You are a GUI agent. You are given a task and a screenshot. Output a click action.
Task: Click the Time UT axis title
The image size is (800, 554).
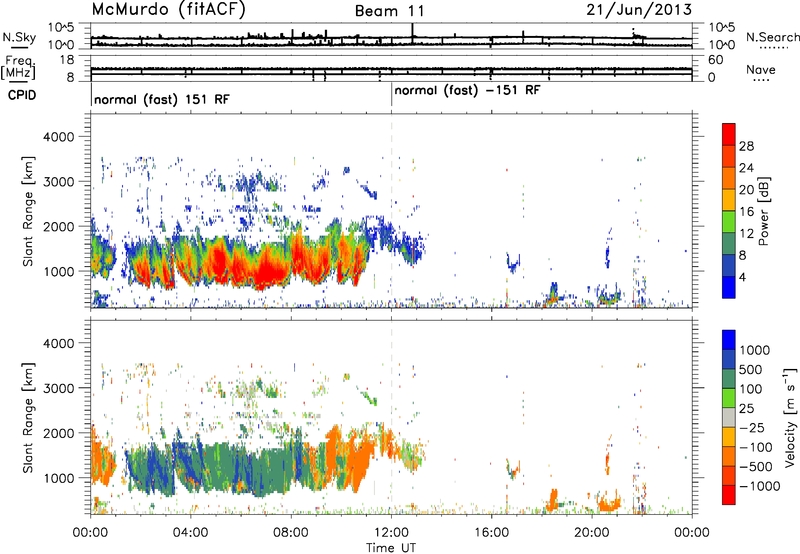[x=391, y=548]
